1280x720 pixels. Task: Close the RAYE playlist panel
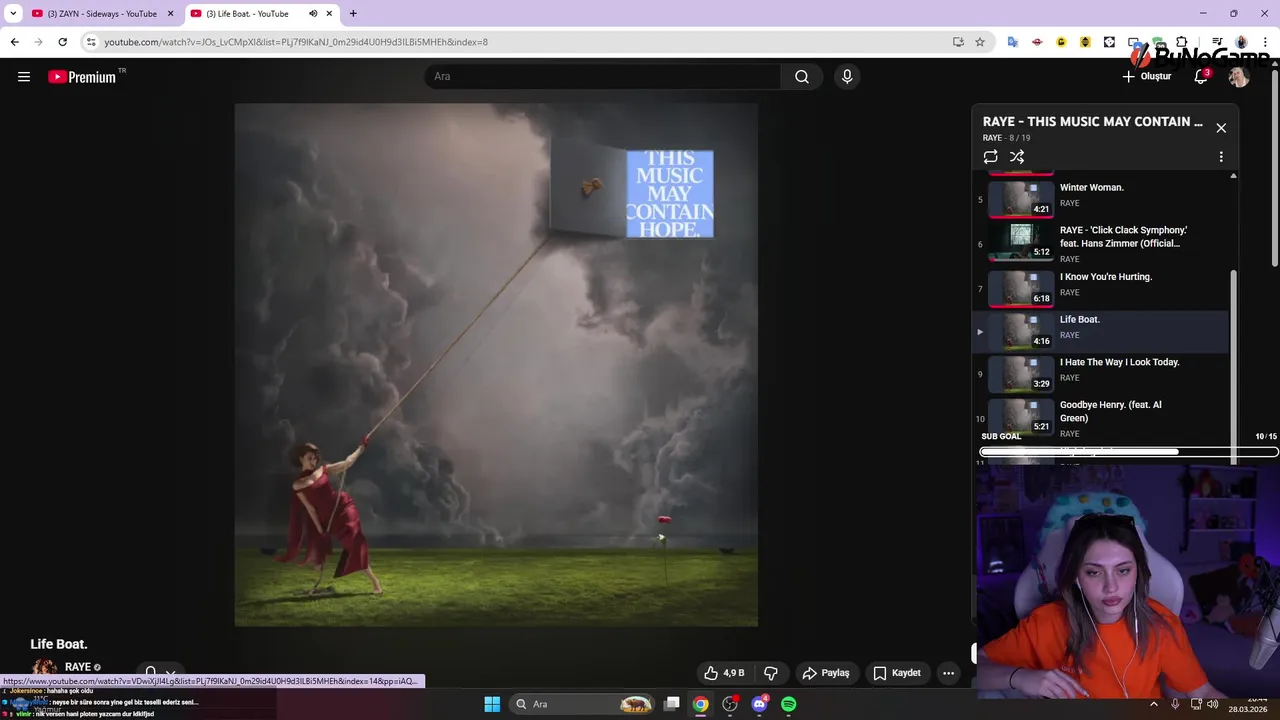coord(1221,128)
